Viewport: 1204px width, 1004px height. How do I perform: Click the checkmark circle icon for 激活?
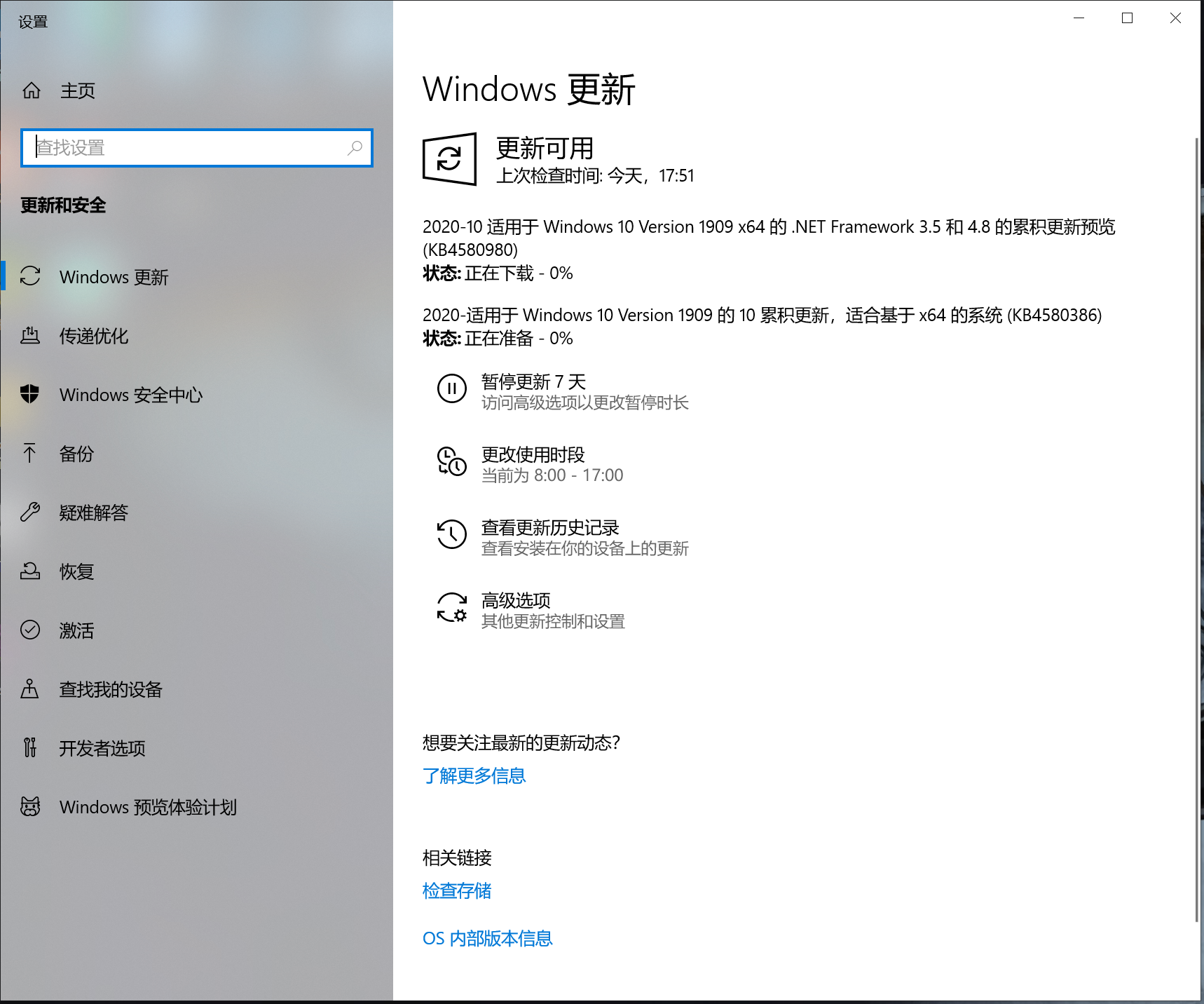pos(30,630)
